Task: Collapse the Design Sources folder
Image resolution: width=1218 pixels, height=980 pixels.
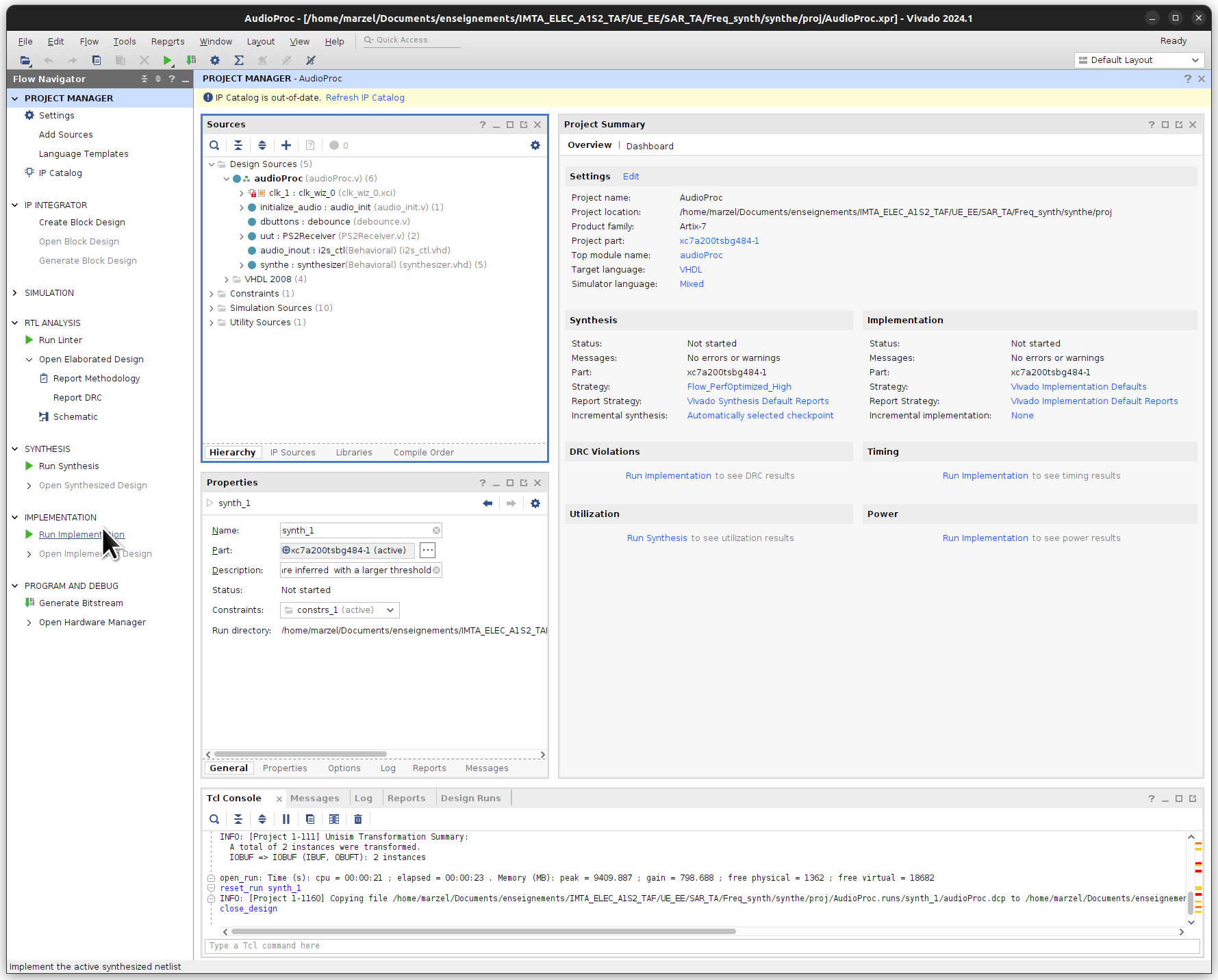Action: point(212,164)
